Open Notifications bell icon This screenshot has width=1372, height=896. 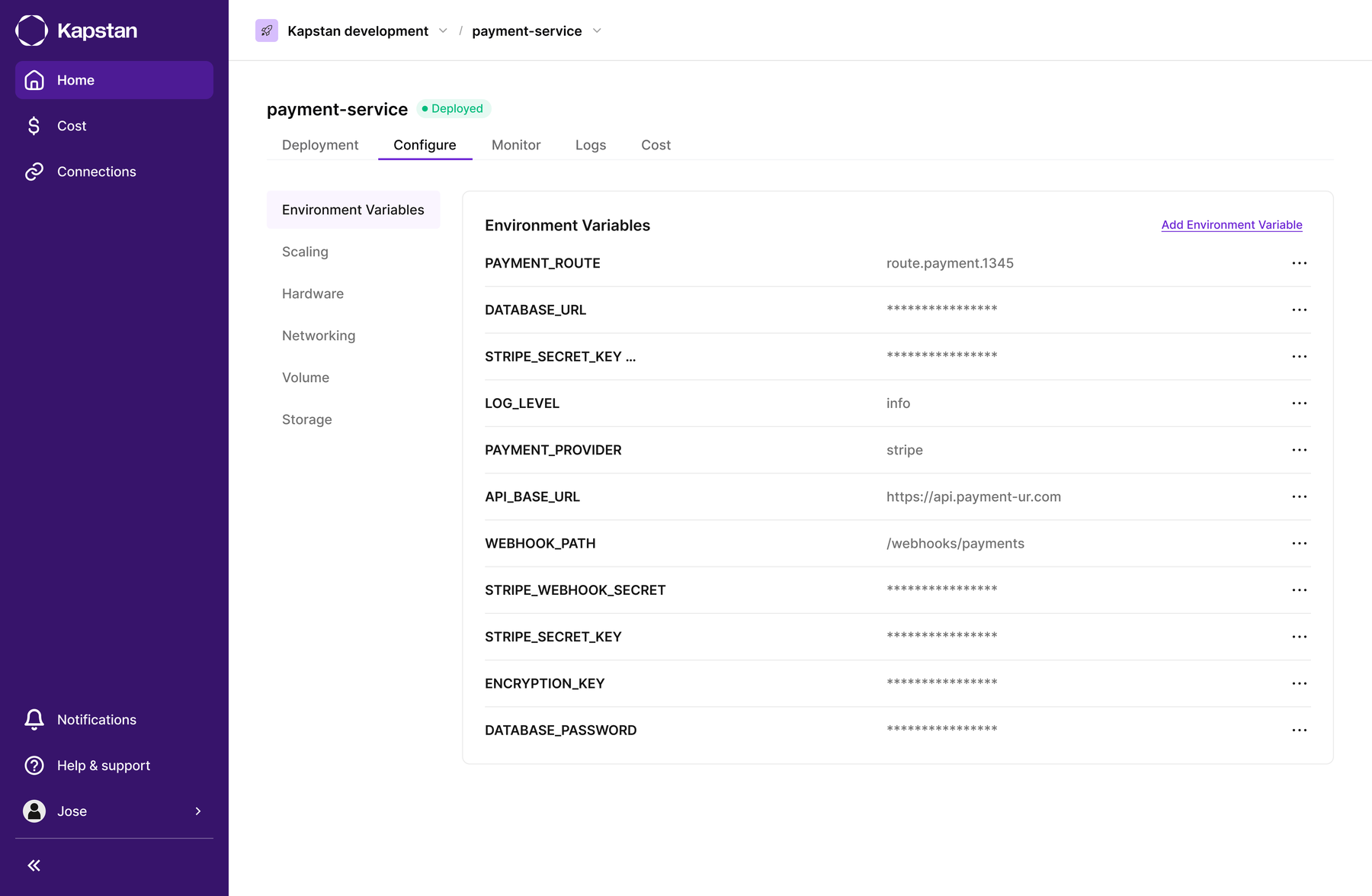click(34, 720)
